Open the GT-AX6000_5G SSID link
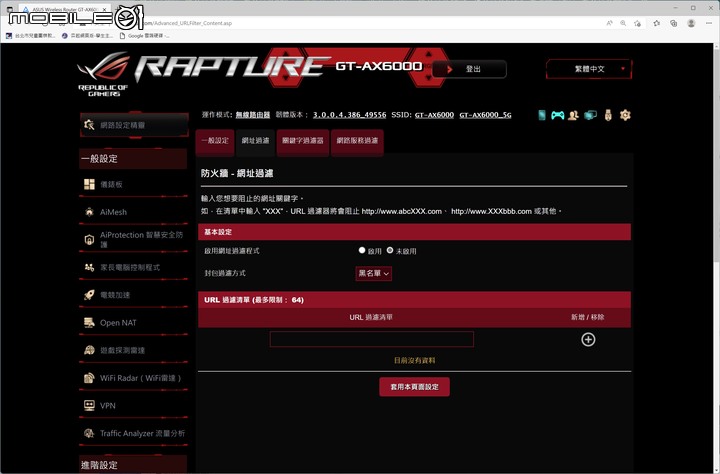This screenshot has height=474, width=720. tap(485, 115)
